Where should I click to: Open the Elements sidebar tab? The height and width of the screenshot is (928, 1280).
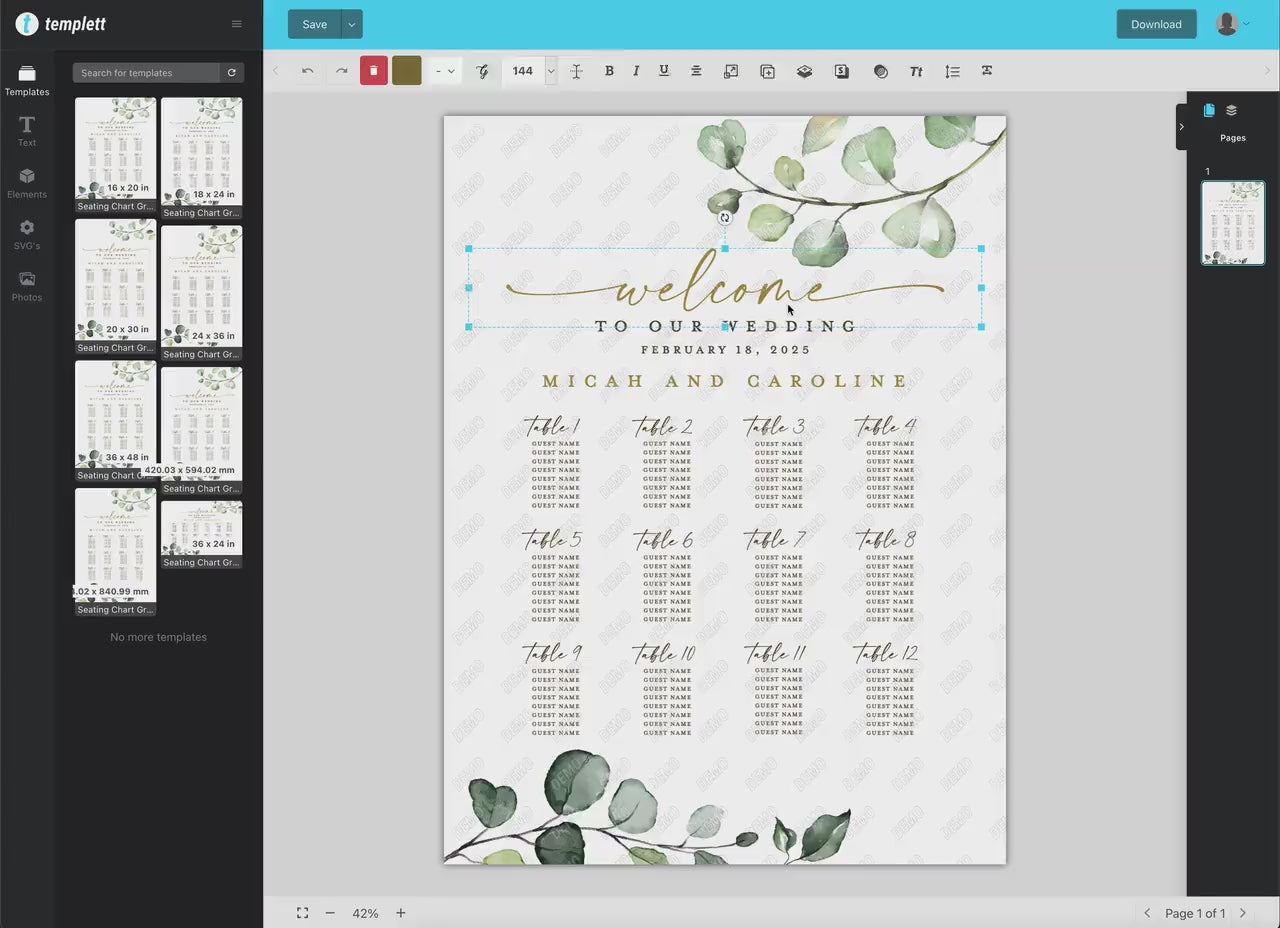click(27, 183)
